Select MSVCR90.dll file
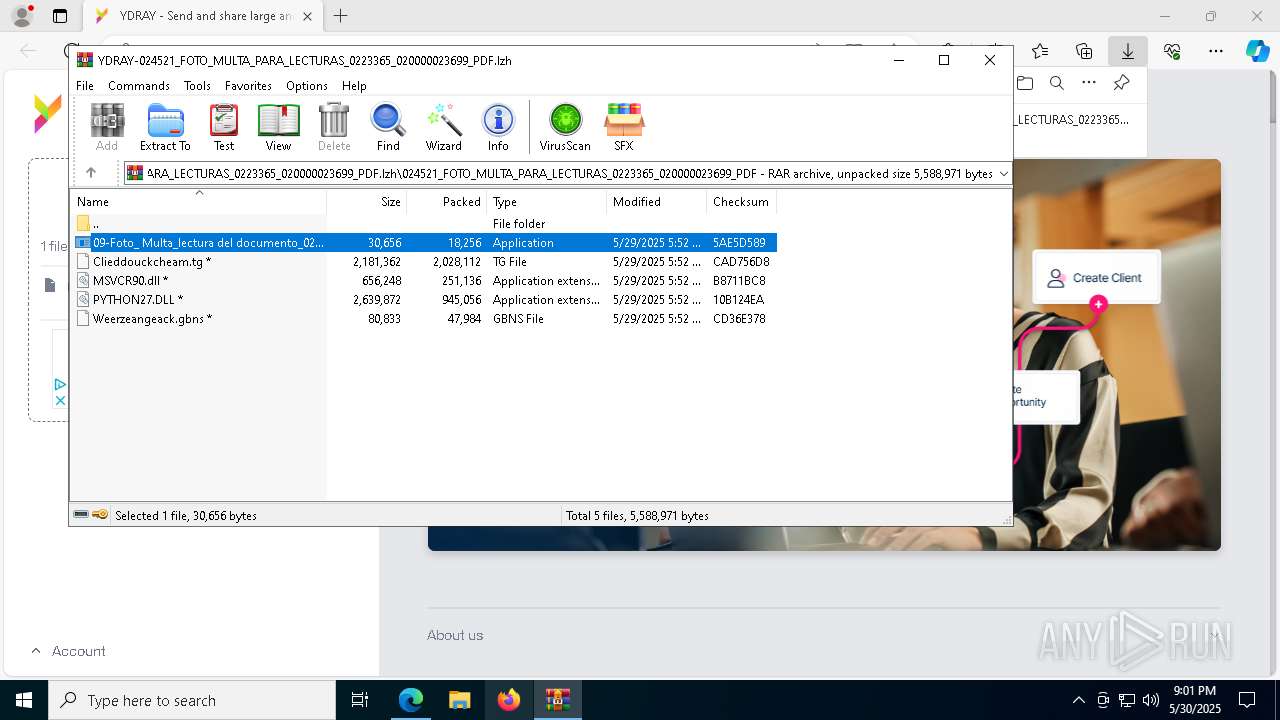The image size is (1280, 720). [x=423, y=281]
